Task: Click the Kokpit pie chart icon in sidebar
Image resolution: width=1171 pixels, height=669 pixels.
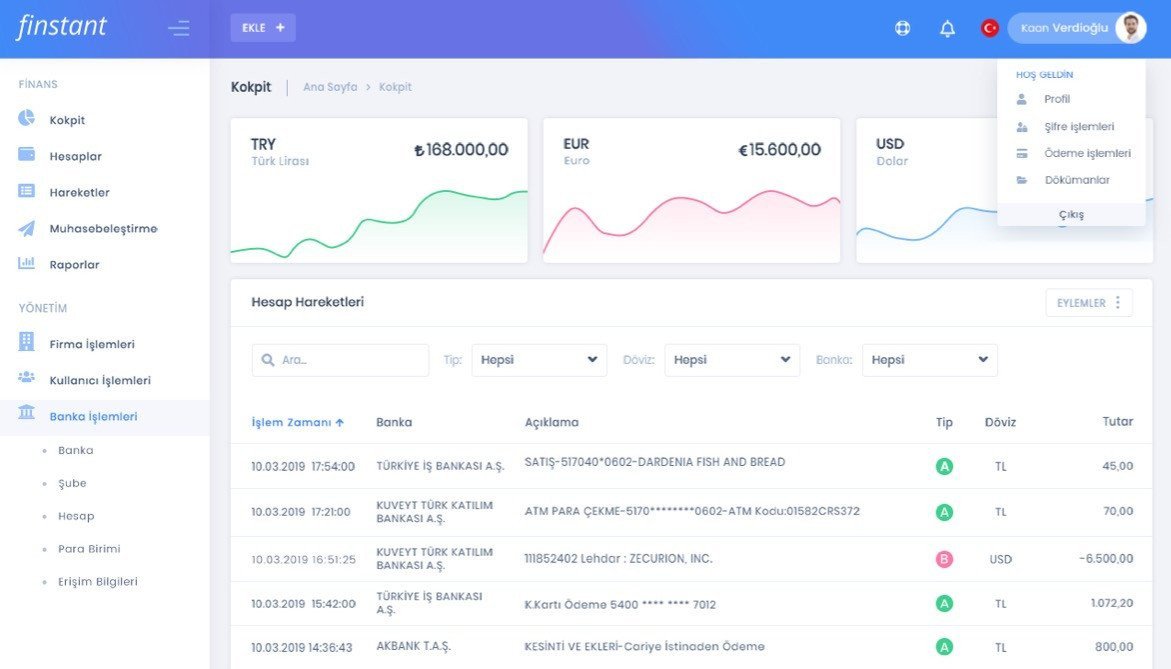Action: pos(27,119)
